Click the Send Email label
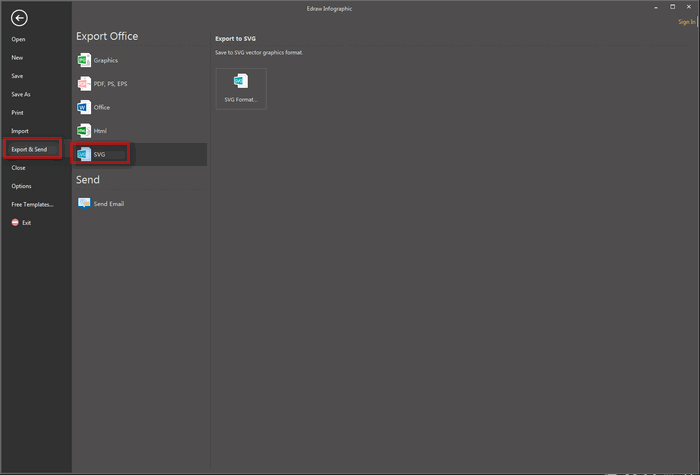 (109, 204)
